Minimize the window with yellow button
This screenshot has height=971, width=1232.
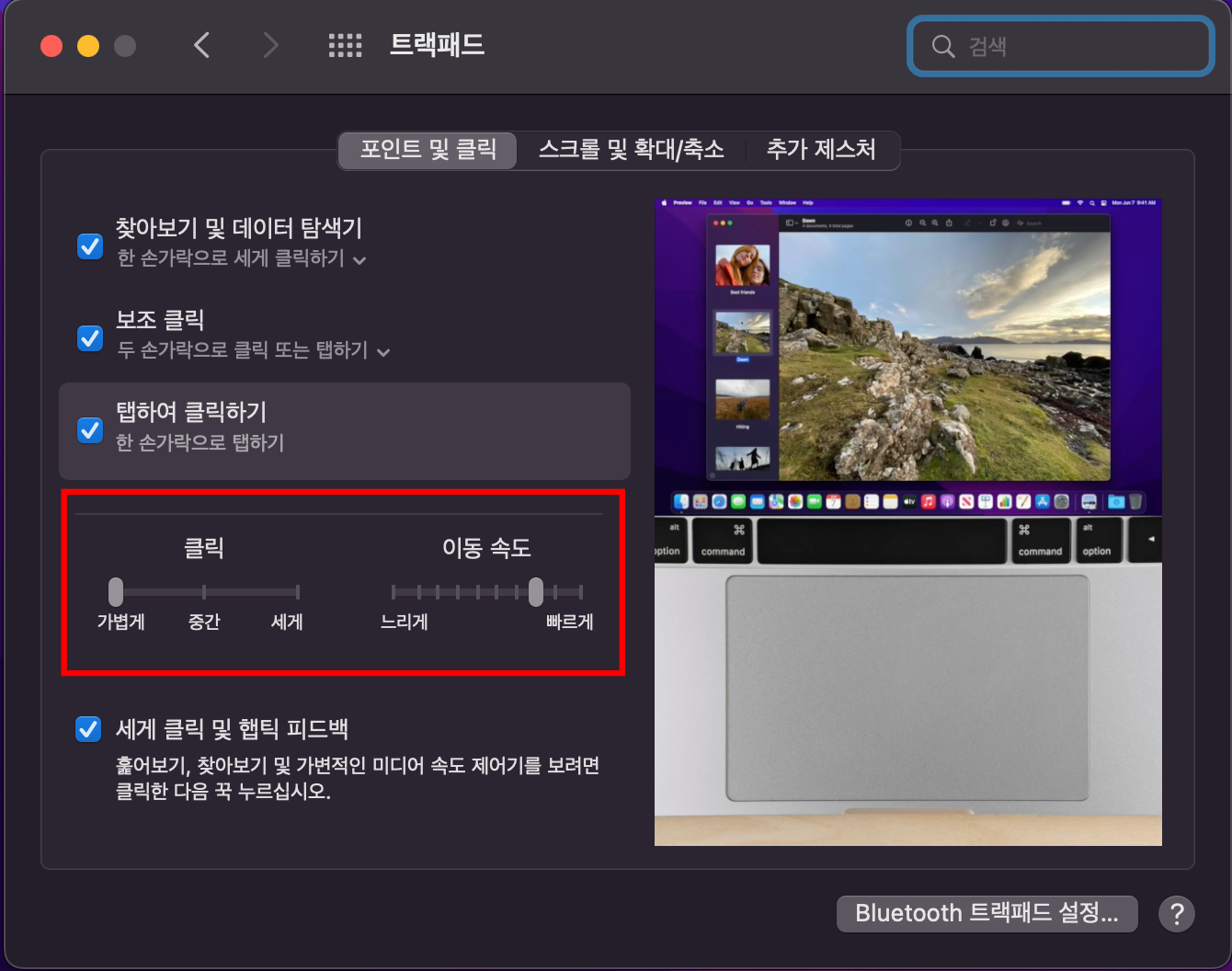88,46
